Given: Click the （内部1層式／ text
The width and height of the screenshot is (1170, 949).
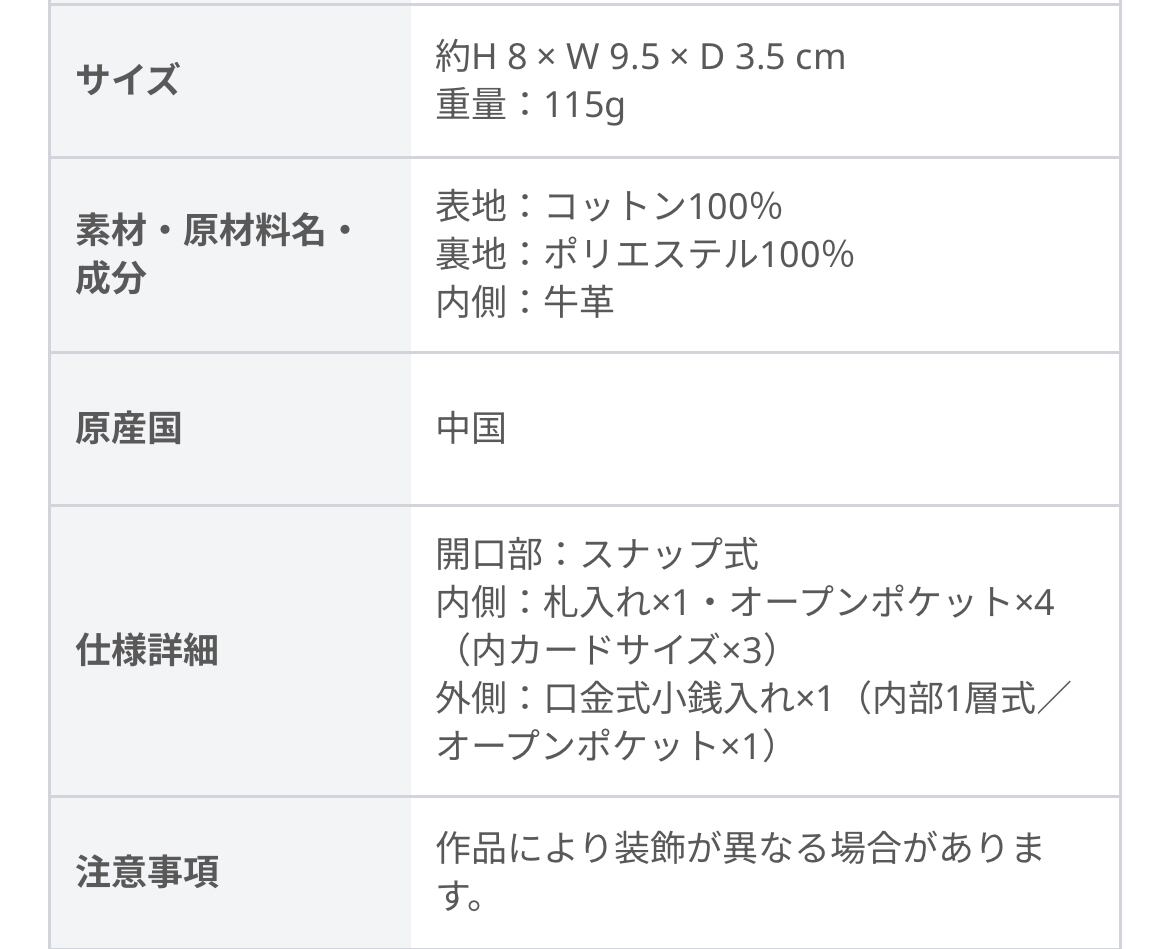Looking at the screenshot, I should 962,698.
